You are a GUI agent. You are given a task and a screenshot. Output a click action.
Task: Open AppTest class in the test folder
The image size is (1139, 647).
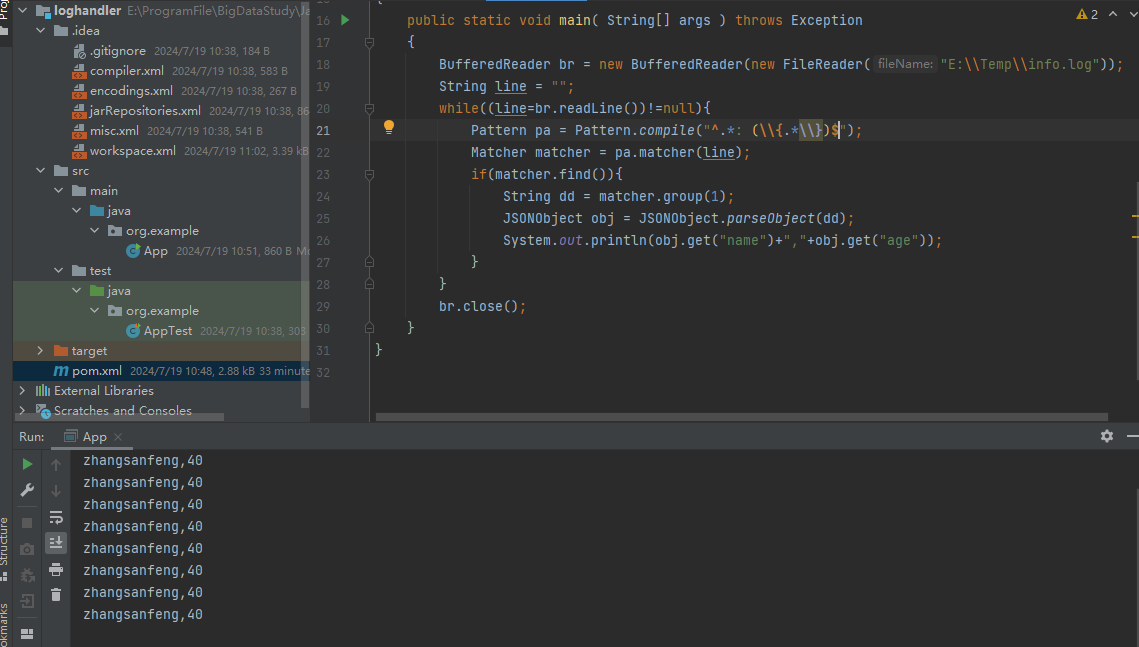tap(167, 331)
